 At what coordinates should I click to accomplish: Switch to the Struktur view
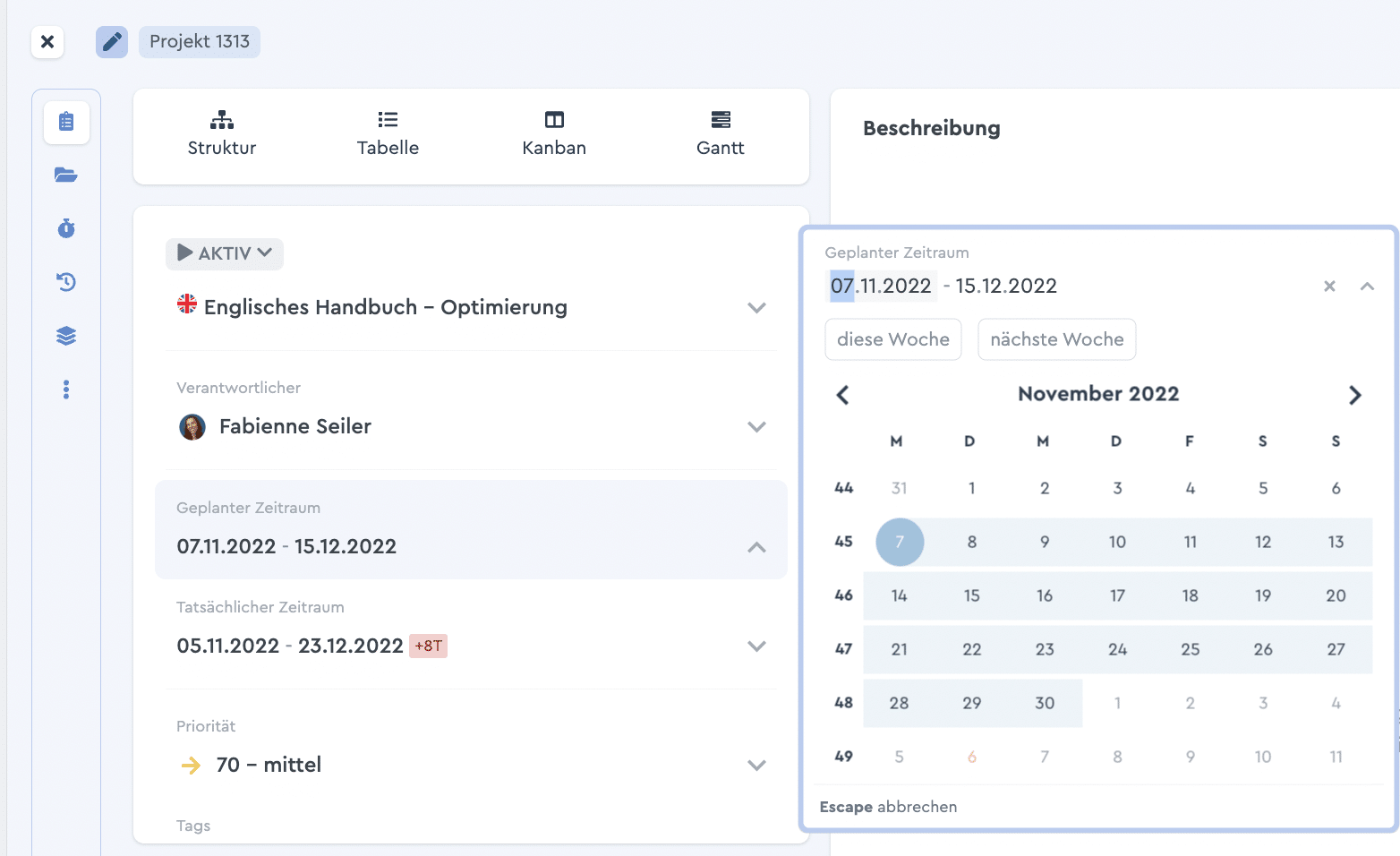pos(222,134)
